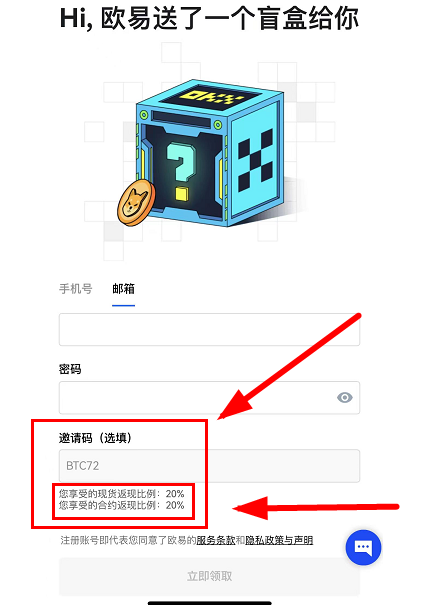Click the invite code field showing BTC72
Image resolution: width=432 pixels, height=605 pixels.
[x=209, y=466]
